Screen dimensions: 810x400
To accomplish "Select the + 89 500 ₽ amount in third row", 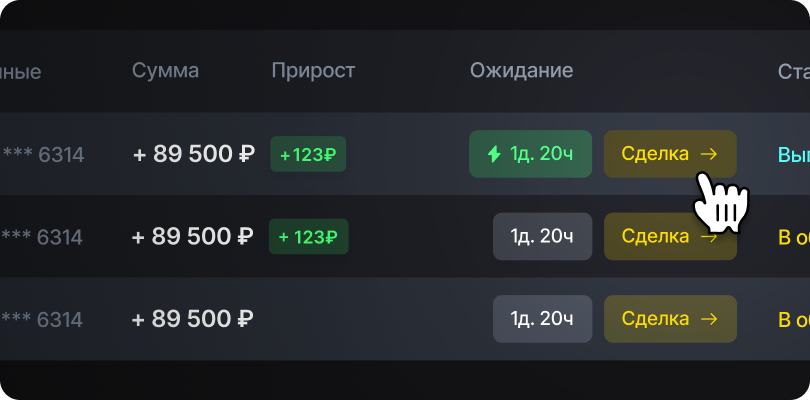I will (x=193, y=319).
